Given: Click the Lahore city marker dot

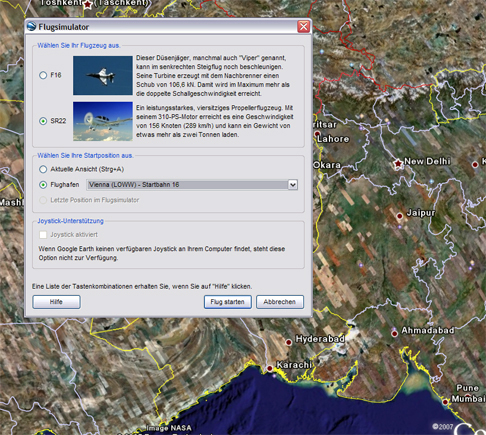Looking at the screenshot, I should [x=317, y=134].
